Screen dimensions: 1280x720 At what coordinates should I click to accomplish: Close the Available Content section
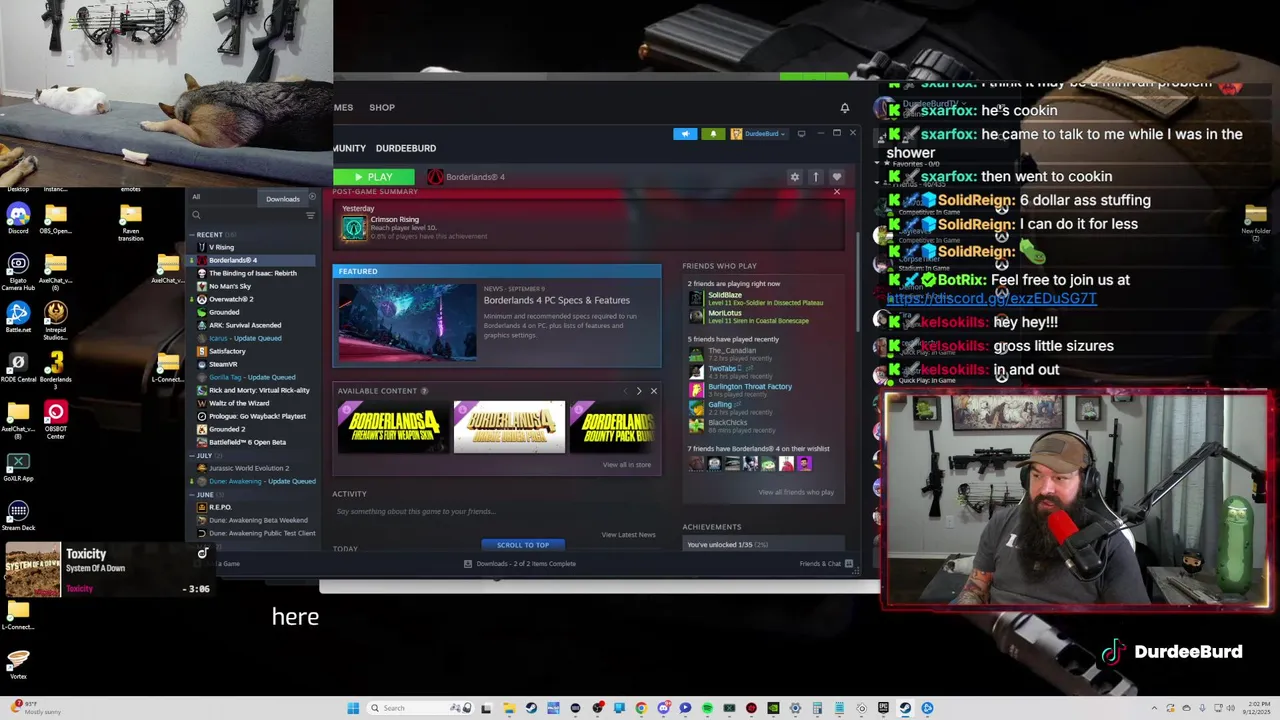tap(654, 391)
